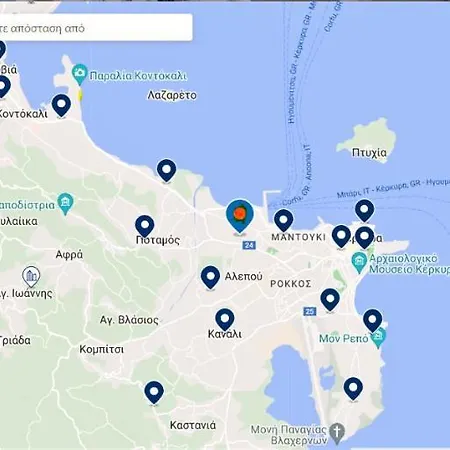Screen dimensions: 450x450
Task: Click the large selected orange-centered map pin
Action: tap(240, 216)
